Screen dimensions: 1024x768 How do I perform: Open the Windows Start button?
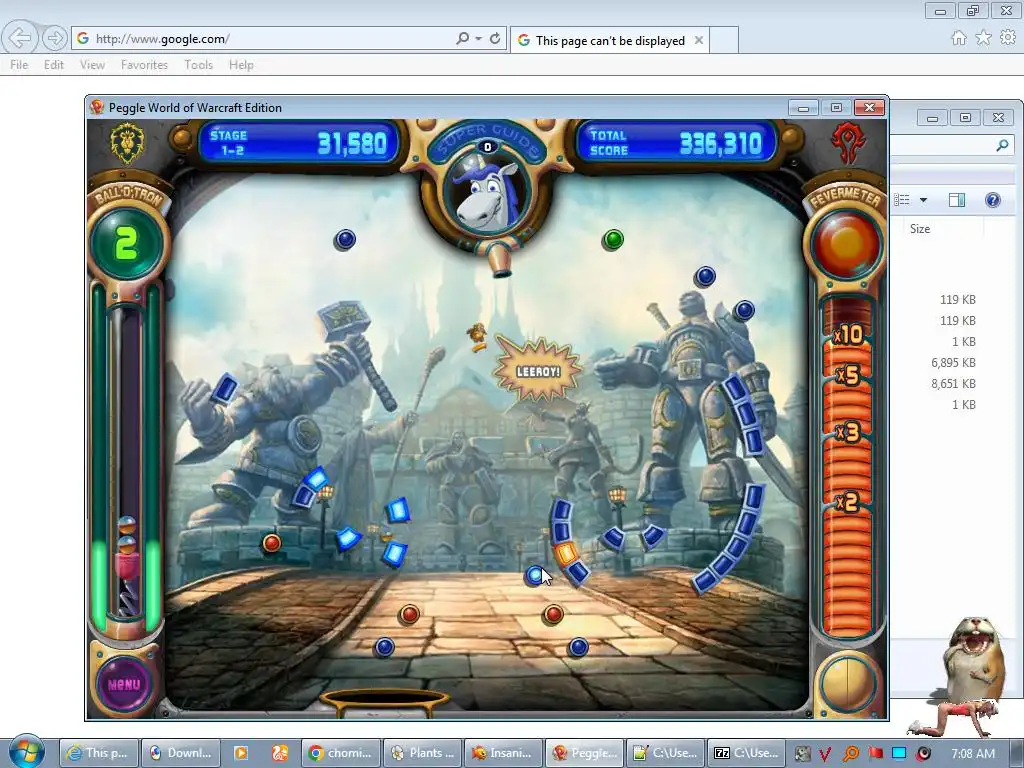point(26,752)
